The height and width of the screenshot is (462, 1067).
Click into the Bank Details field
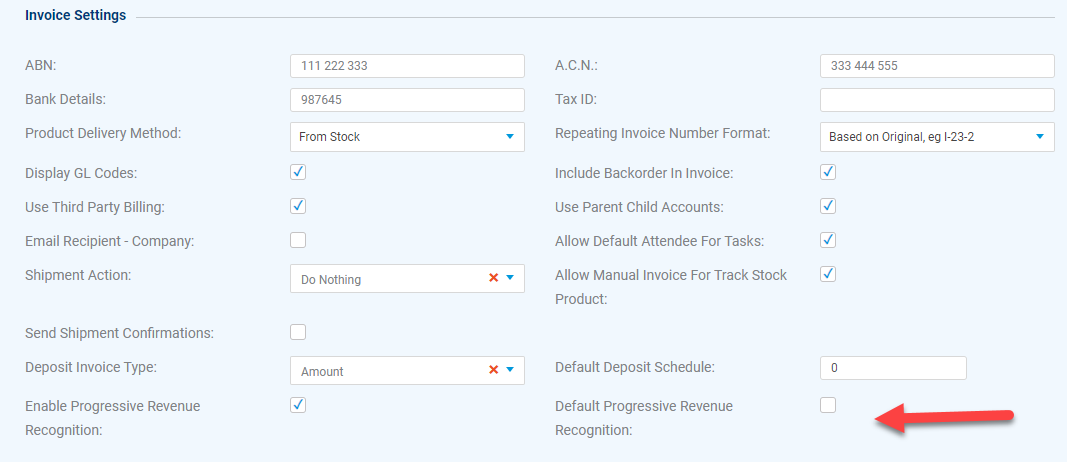(x=407, y=100)
